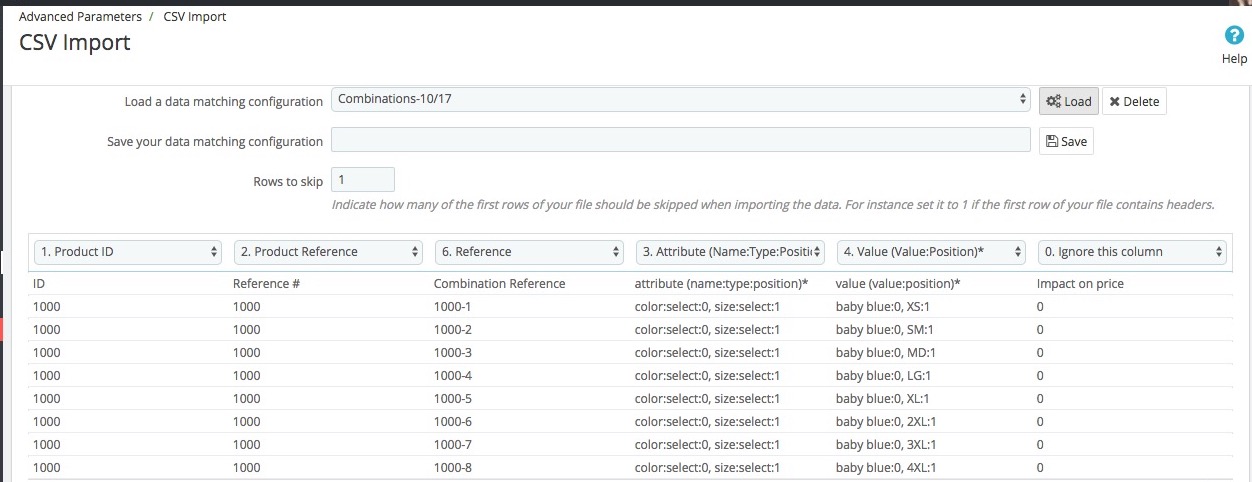Click the Load configuration button
The width and height of the screenshot is (1252, 482).
pyautogui.click(x=1068, y=101)
